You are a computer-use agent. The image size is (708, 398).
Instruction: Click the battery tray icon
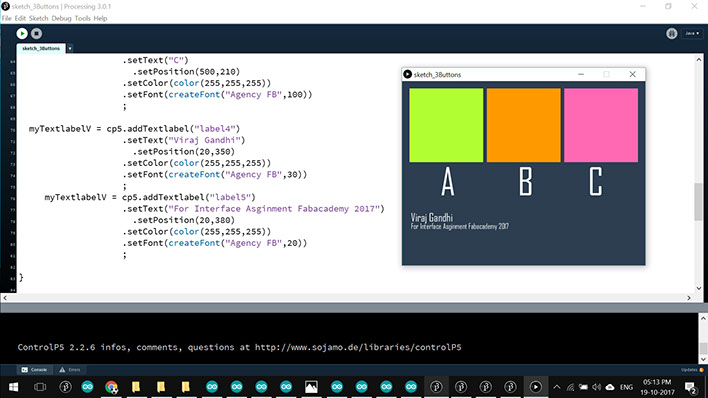tap(583, 387)
